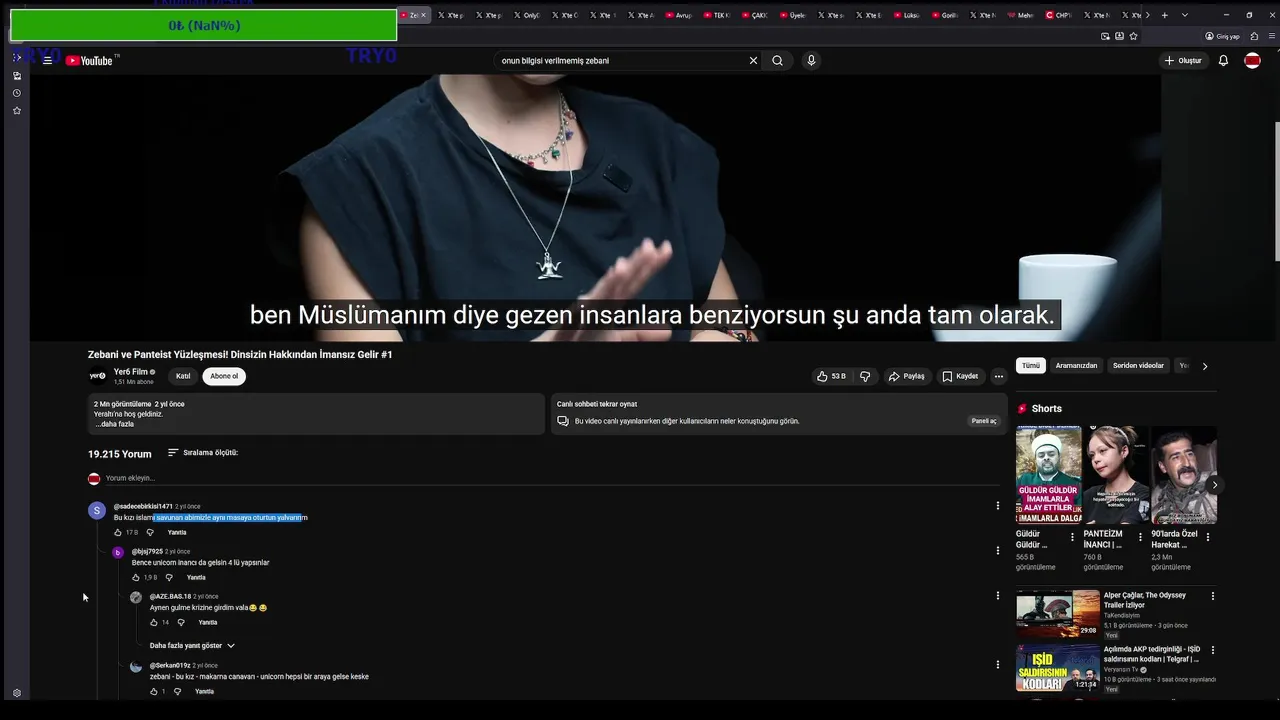This screenshot has height=720, width=1280.
Task: Switch to OnlyC browser tab
Action: 527,15
